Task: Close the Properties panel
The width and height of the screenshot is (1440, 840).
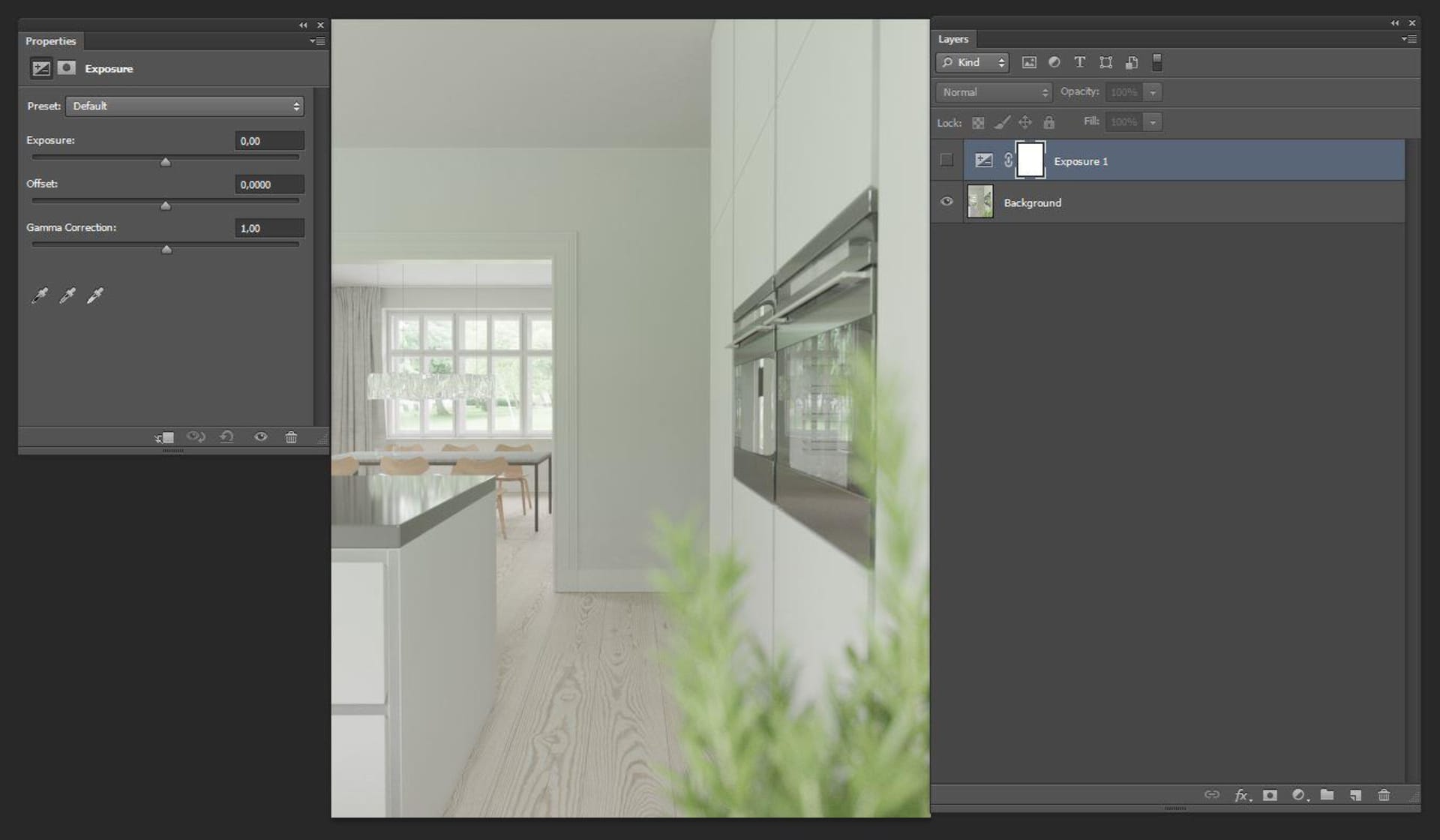Action: [x=320, y=25]
